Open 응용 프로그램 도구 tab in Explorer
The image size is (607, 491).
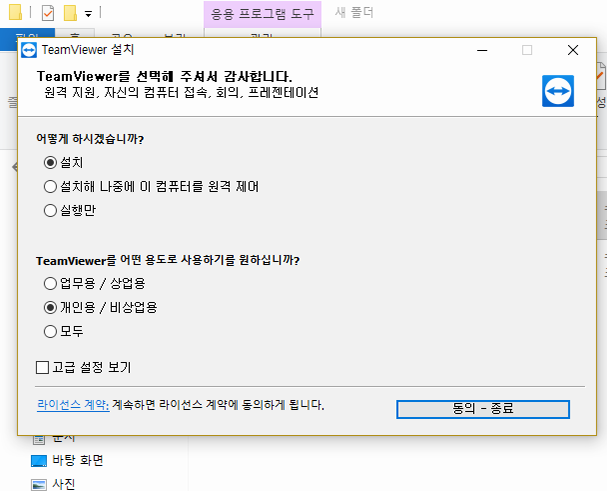click(x=262, y=14)
